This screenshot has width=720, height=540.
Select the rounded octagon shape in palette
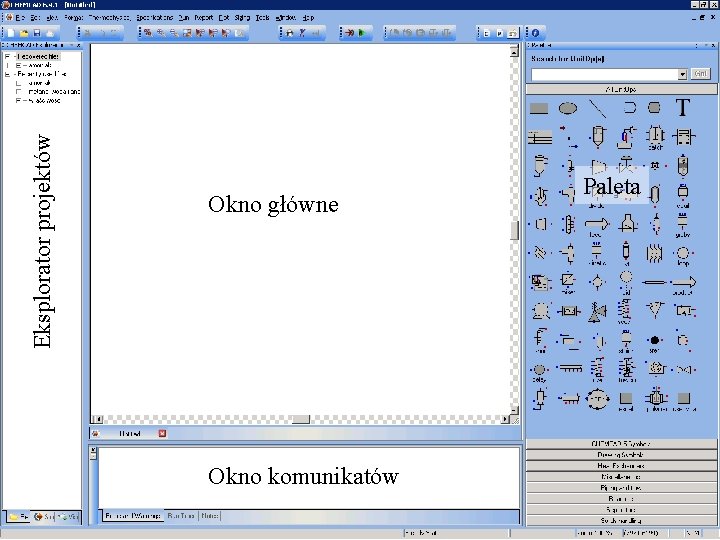654,108
